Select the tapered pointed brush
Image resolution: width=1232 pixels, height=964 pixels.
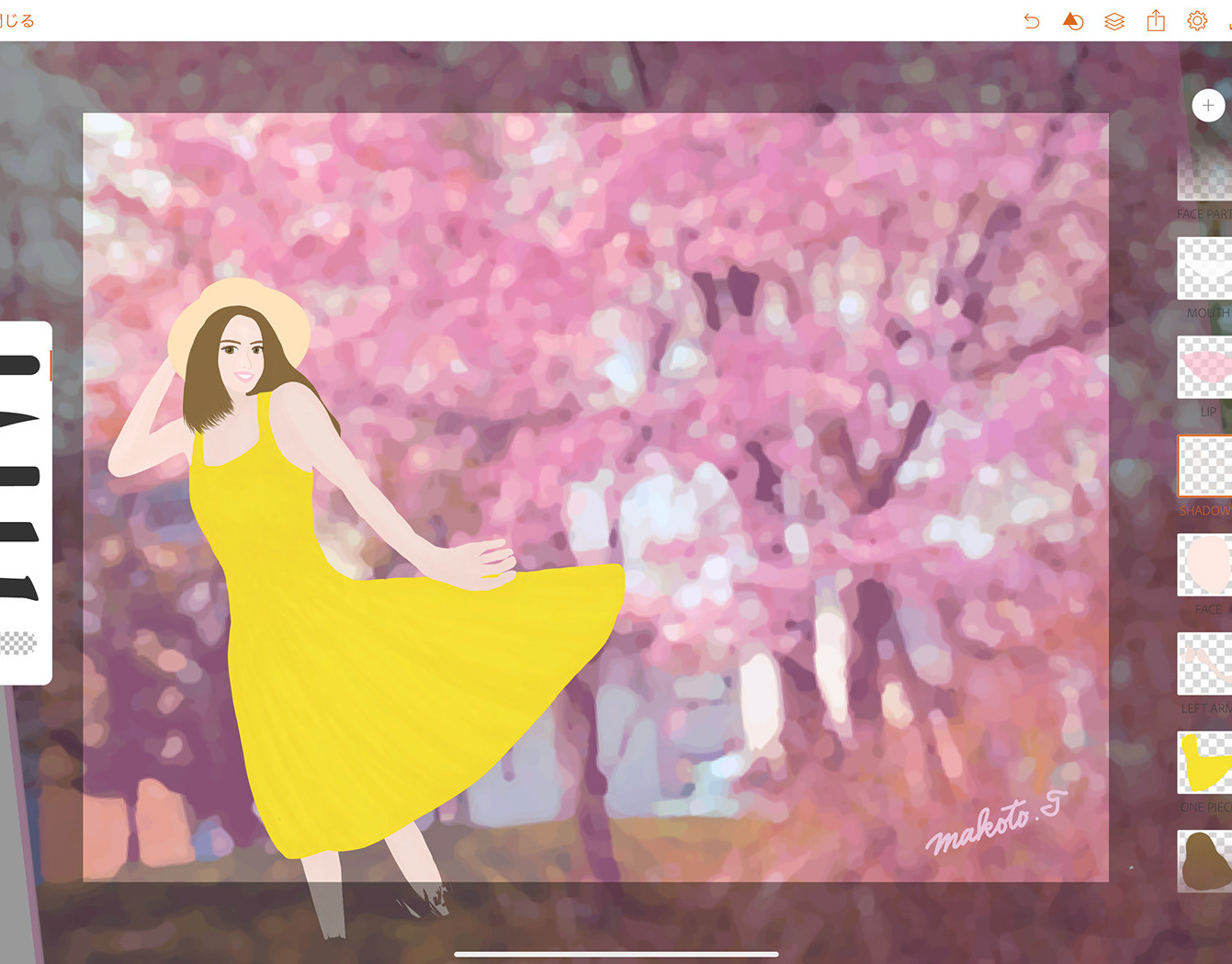coord(20,420)
